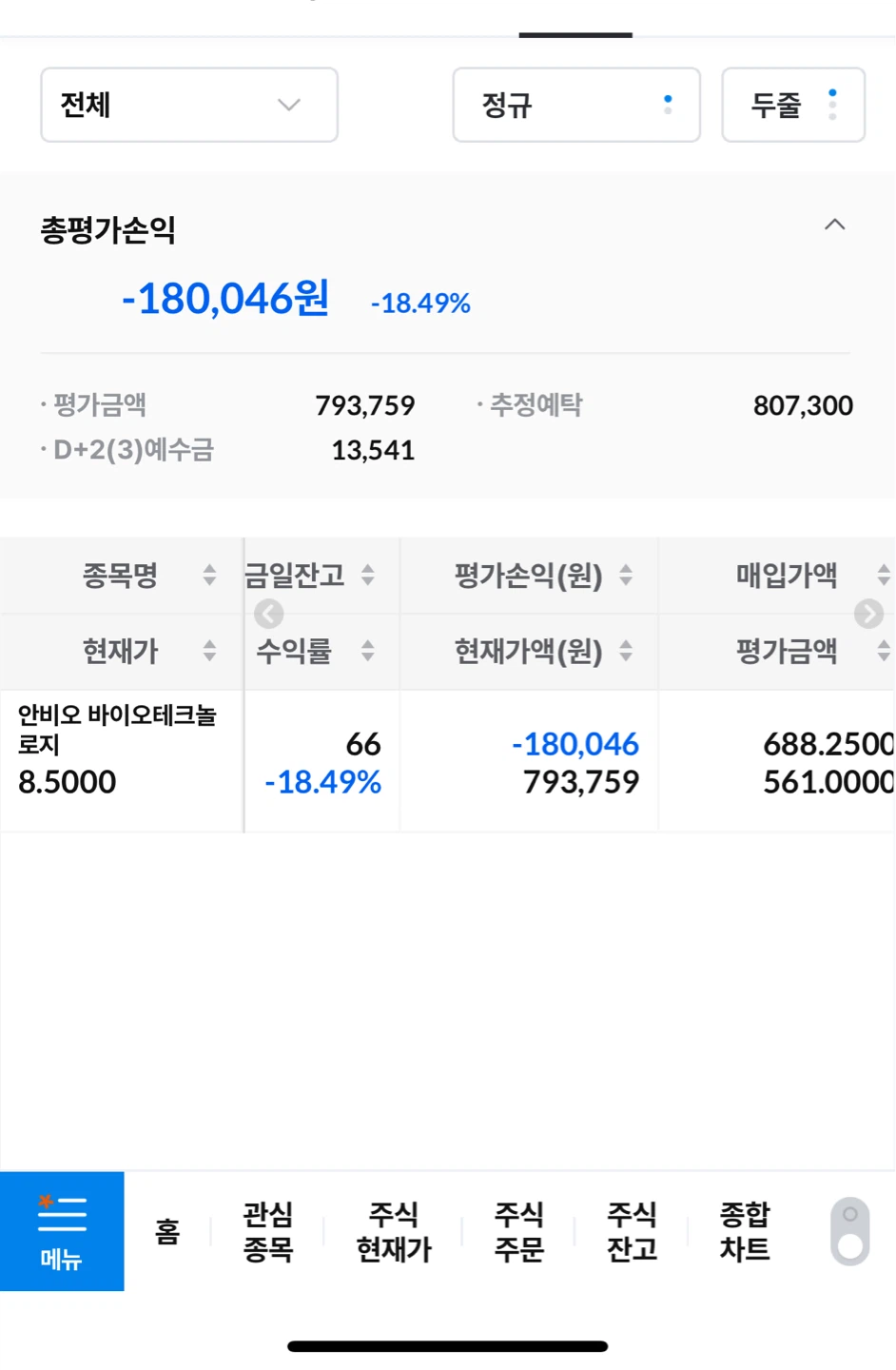Sort by 금일잔고 column arrows
Screen dimensions: 896x1370
click(x=368, y=575)
